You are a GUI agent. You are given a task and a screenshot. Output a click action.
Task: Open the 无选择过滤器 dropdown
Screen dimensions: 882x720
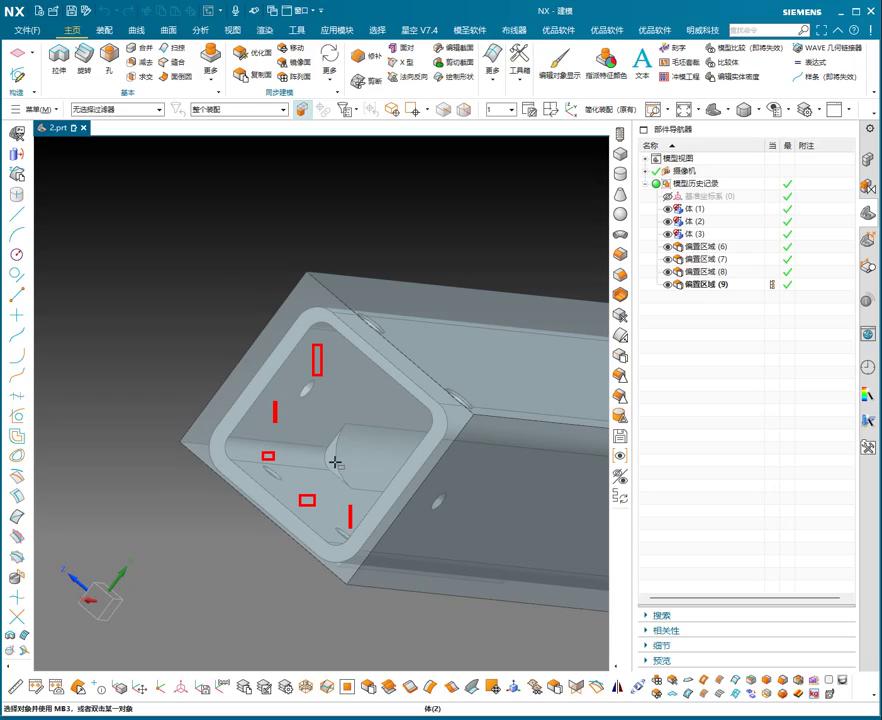tap(117, 109)
